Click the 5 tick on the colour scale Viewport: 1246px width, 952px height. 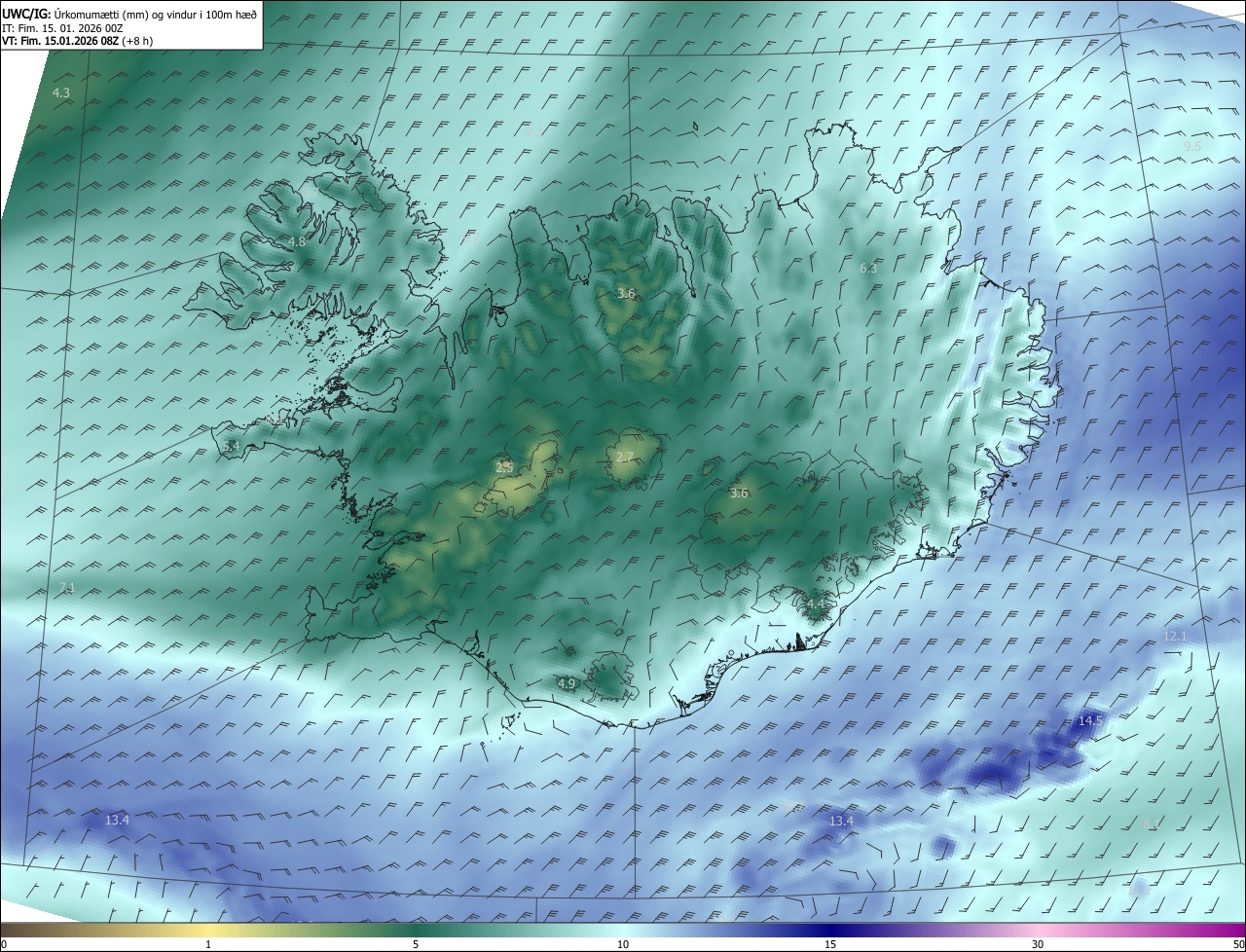pos(416,944)
